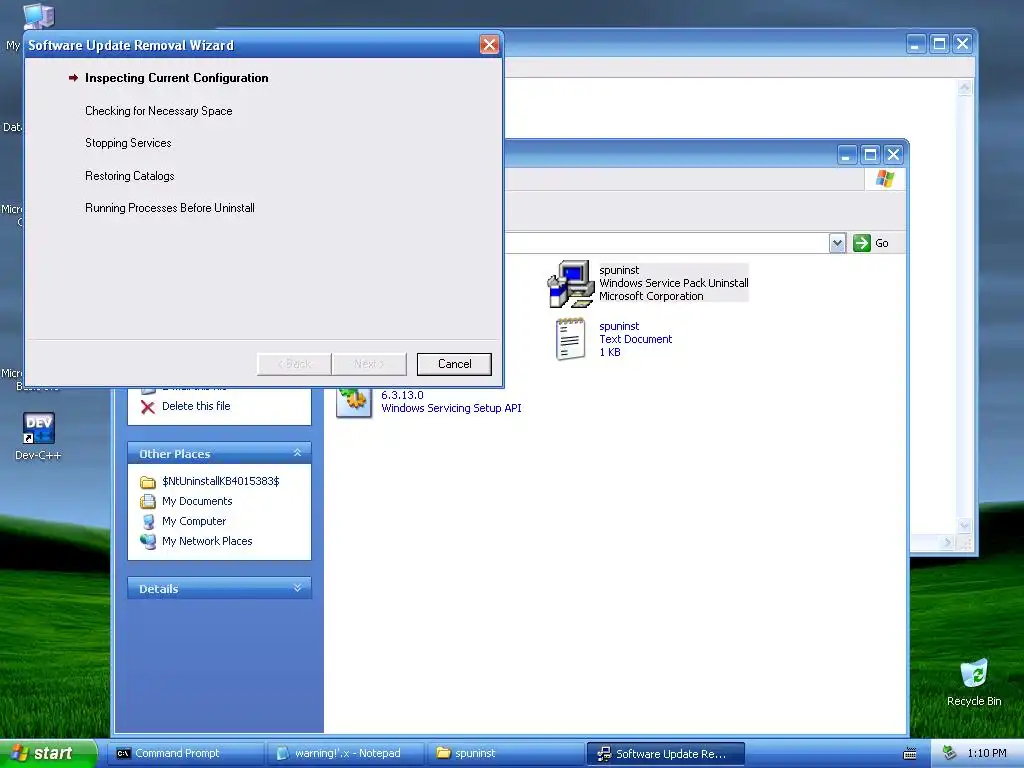Select the spuninst Windows Service Pack Uninstall icon
The width and height of the screenshot is (1024, 768).
(570, 283)
